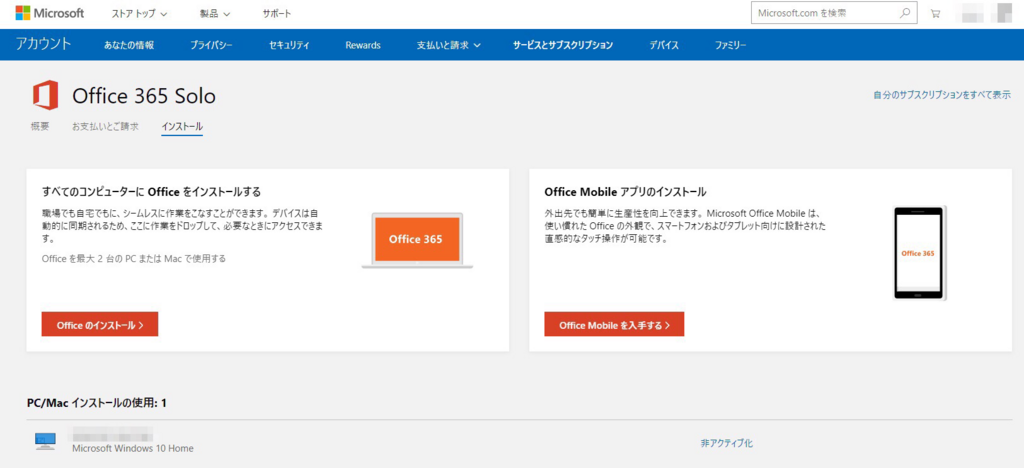Open the セキュリティ menu item
Image resolution: width=1024 pixels, height=468 pixels.
(x=289, y=45)
